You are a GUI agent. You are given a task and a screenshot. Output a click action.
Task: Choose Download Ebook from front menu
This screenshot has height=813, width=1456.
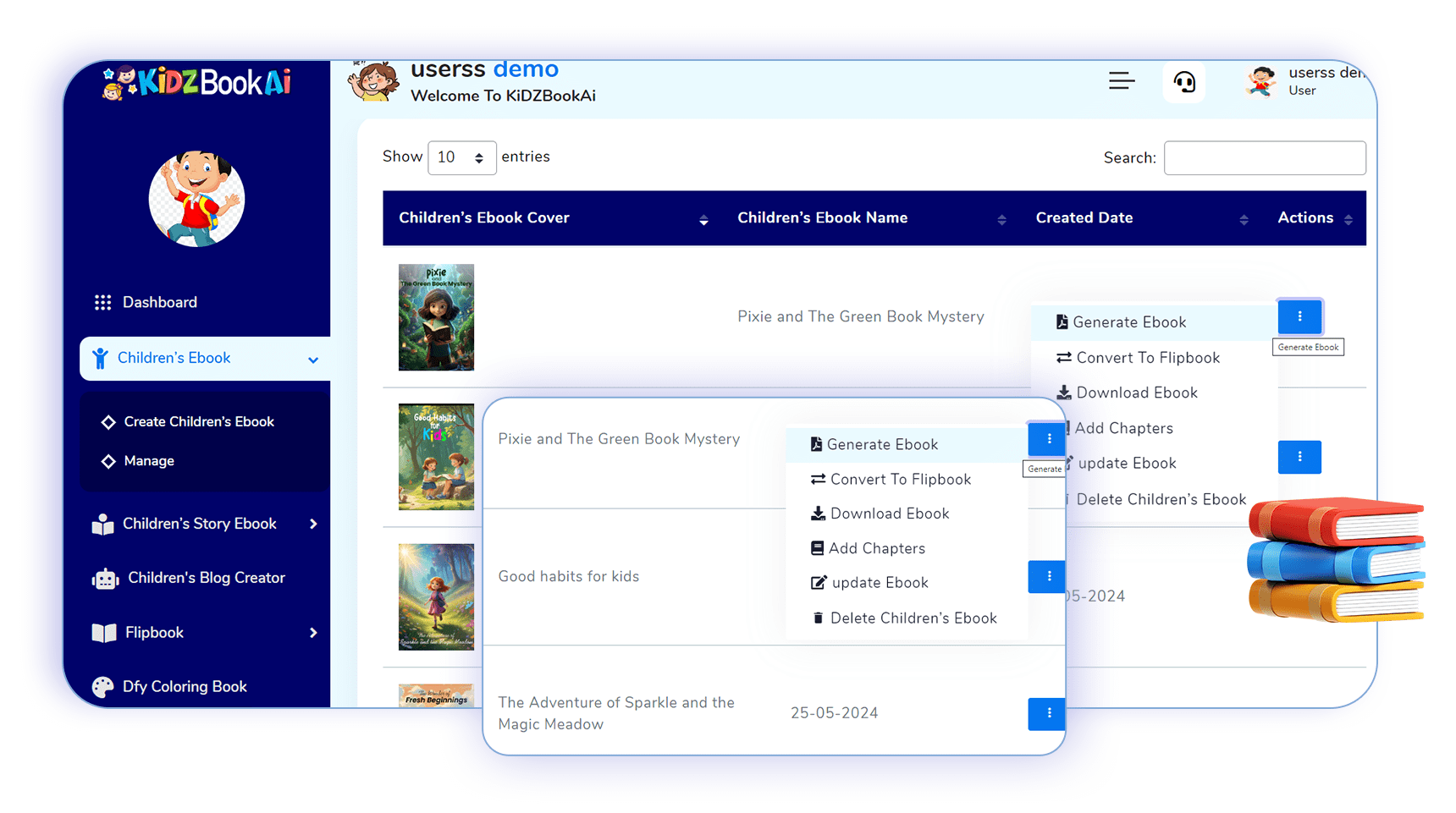[889, 514]
